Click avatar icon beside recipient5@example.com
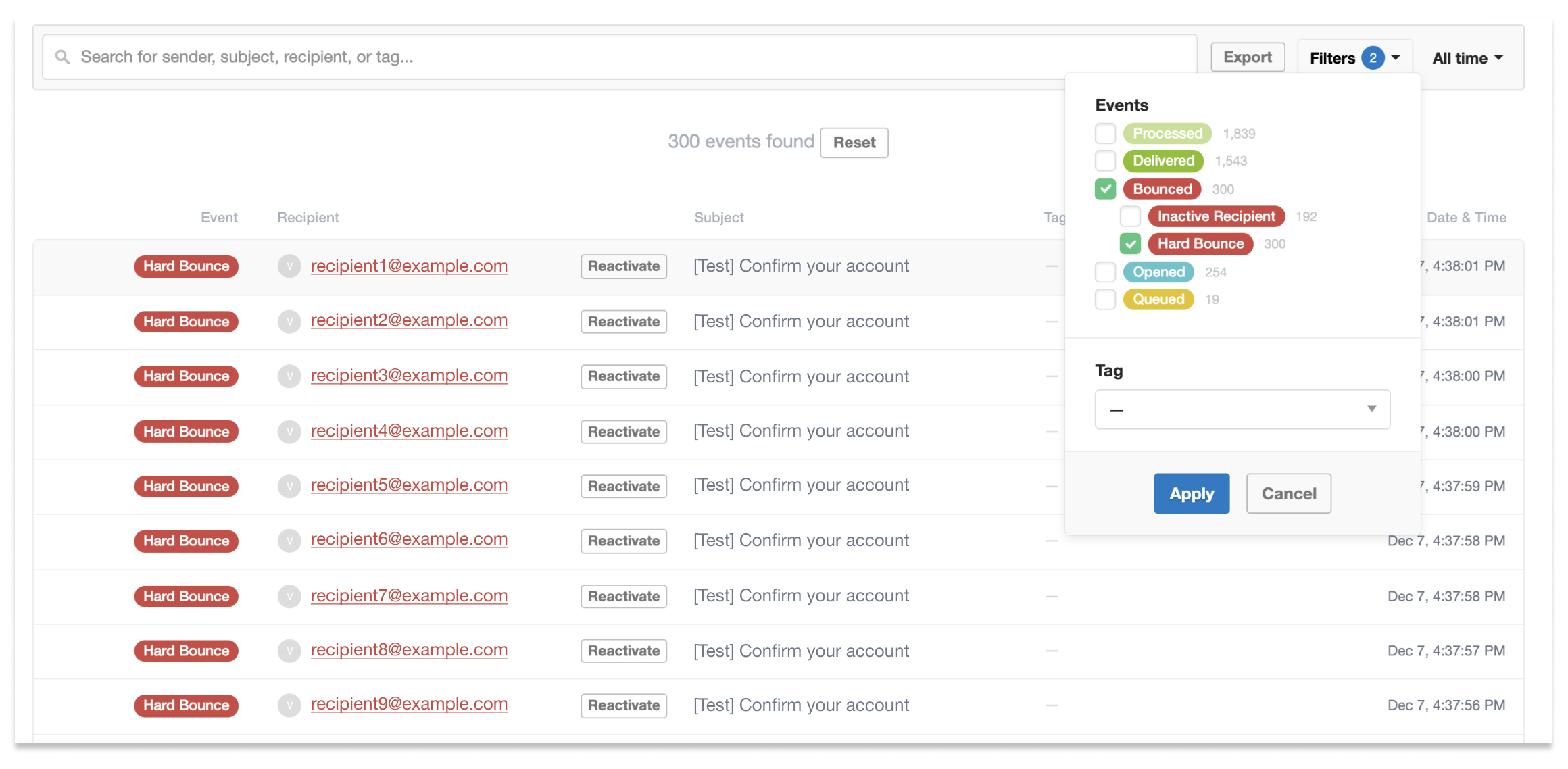The image size is (1568, 769). pyautogui.click(x=289, y=486)
